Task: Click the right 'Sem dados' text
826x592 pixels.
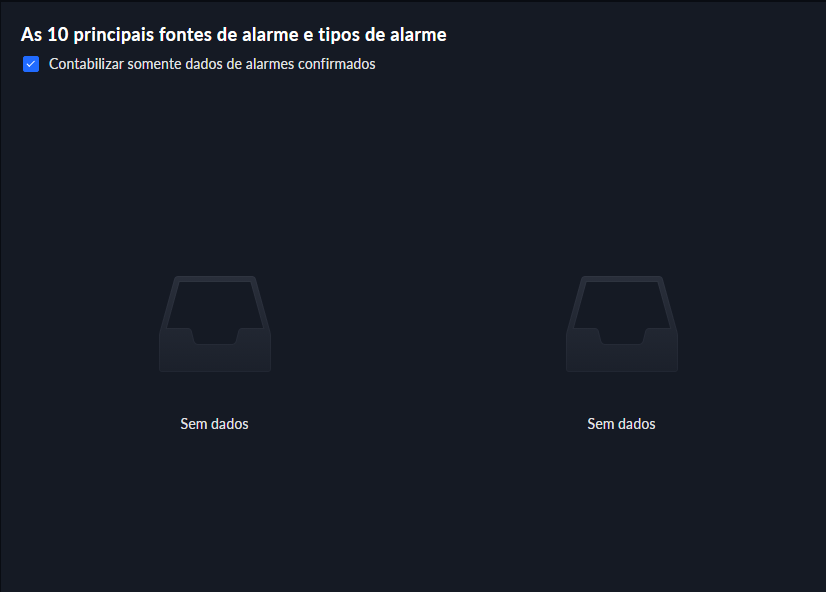Action: 622,424
